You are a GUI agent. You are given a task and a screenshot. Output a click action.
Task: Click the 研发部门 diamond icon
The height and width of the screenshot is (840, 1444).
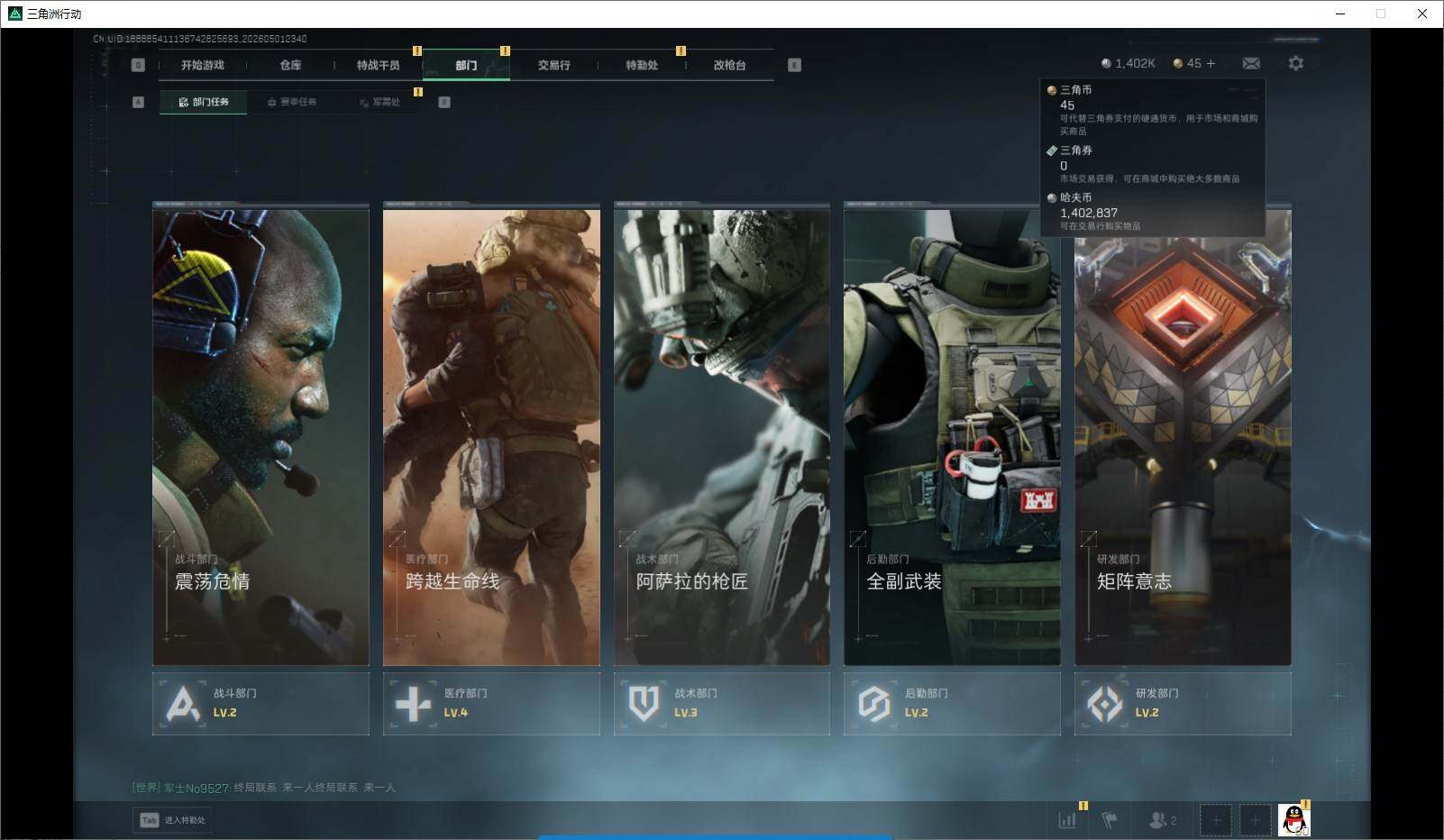coord(1105,704)
